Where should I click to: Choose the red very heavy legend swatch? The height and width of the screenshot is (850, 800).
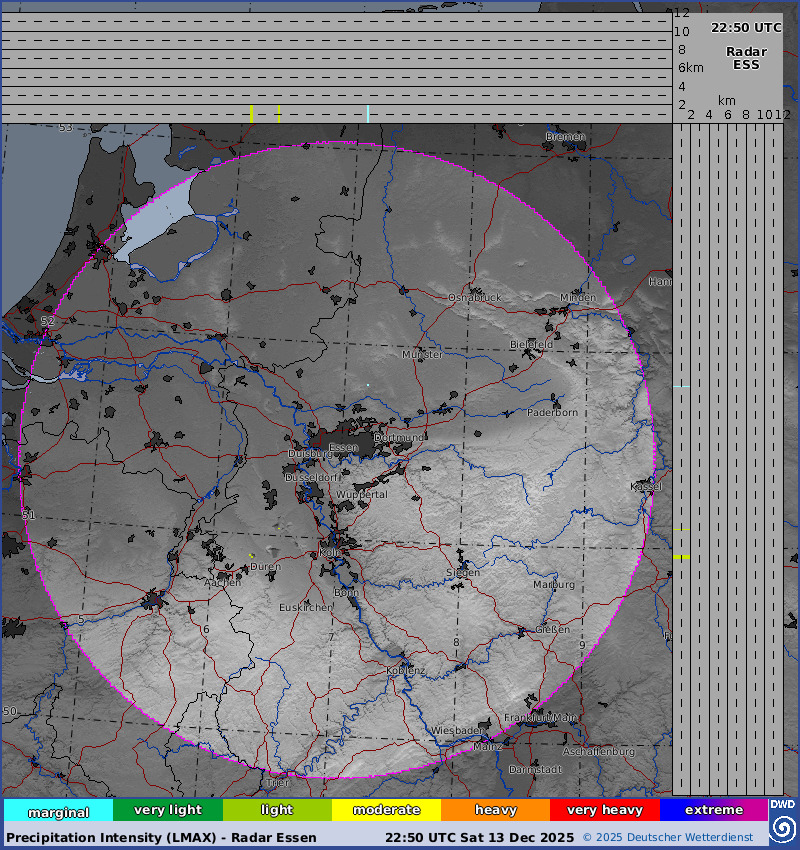pyautogui.click(x=604, y=810)
